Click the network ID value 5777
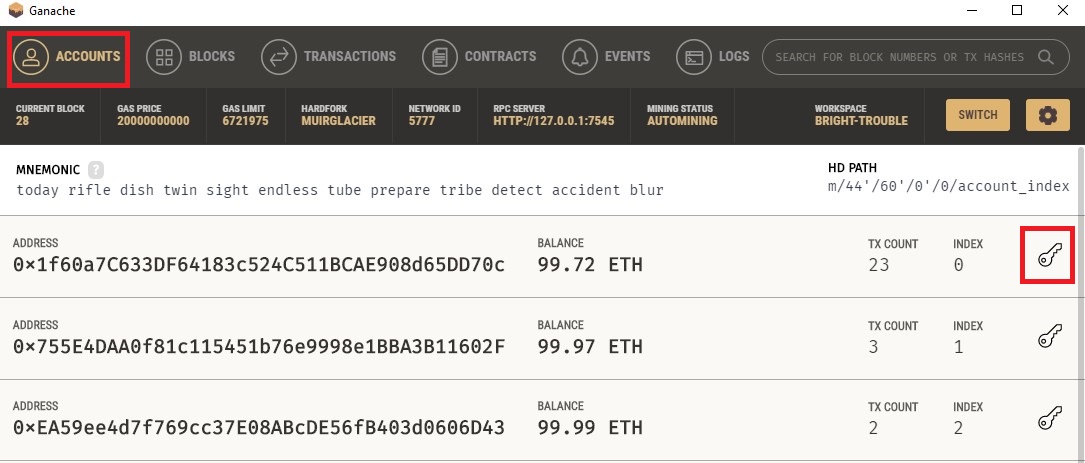The height and width of the screenshot is (463, 1085). pyautogui.click(x=421, y=121)
